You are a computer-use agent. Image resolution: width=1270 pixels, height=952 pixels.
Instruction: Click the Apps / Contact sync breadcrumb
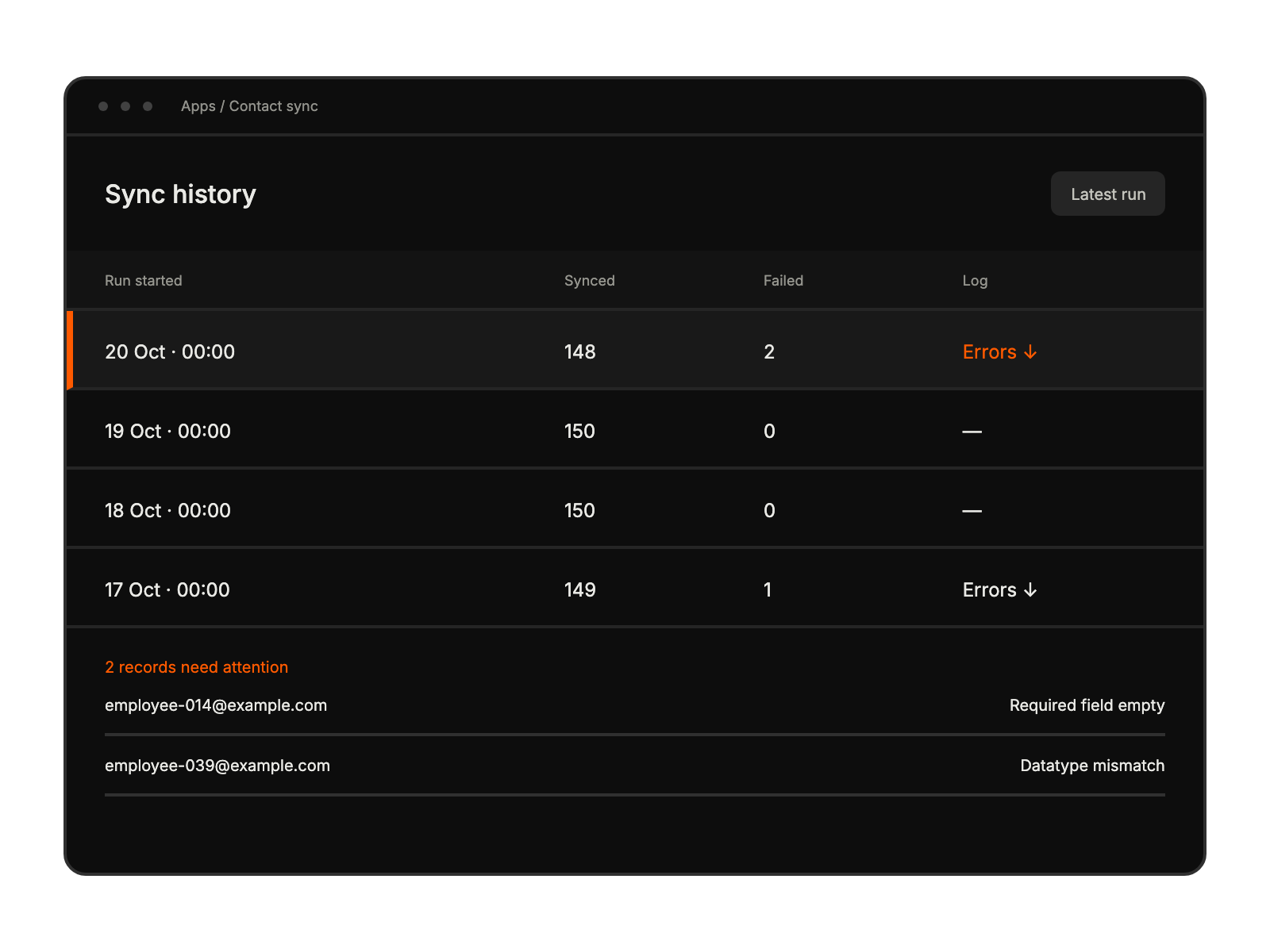point(249,106)
